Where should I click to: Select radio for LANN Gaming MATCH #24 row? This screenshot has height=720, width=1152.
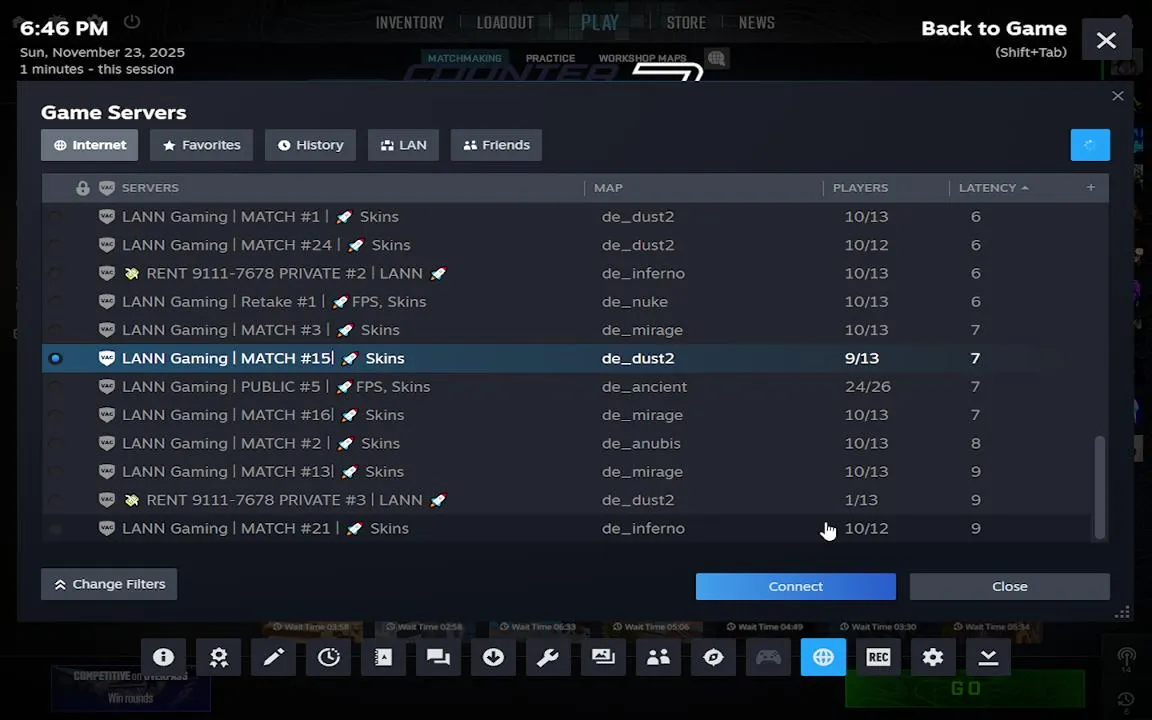(55, 245)
